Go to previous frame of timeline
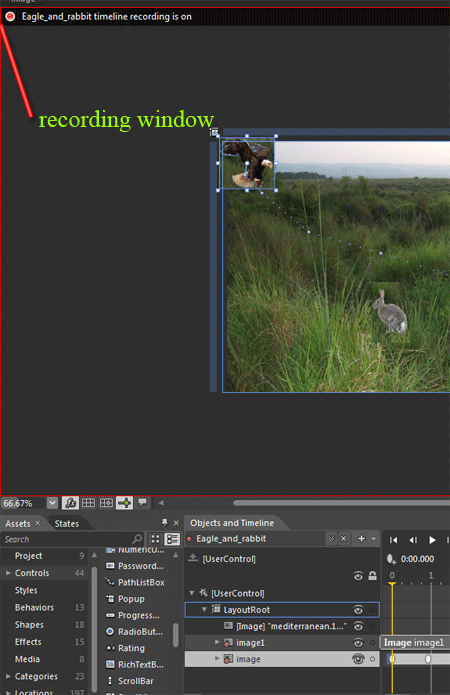The height and width of the screenshot is (695, 450). (413, 539)
